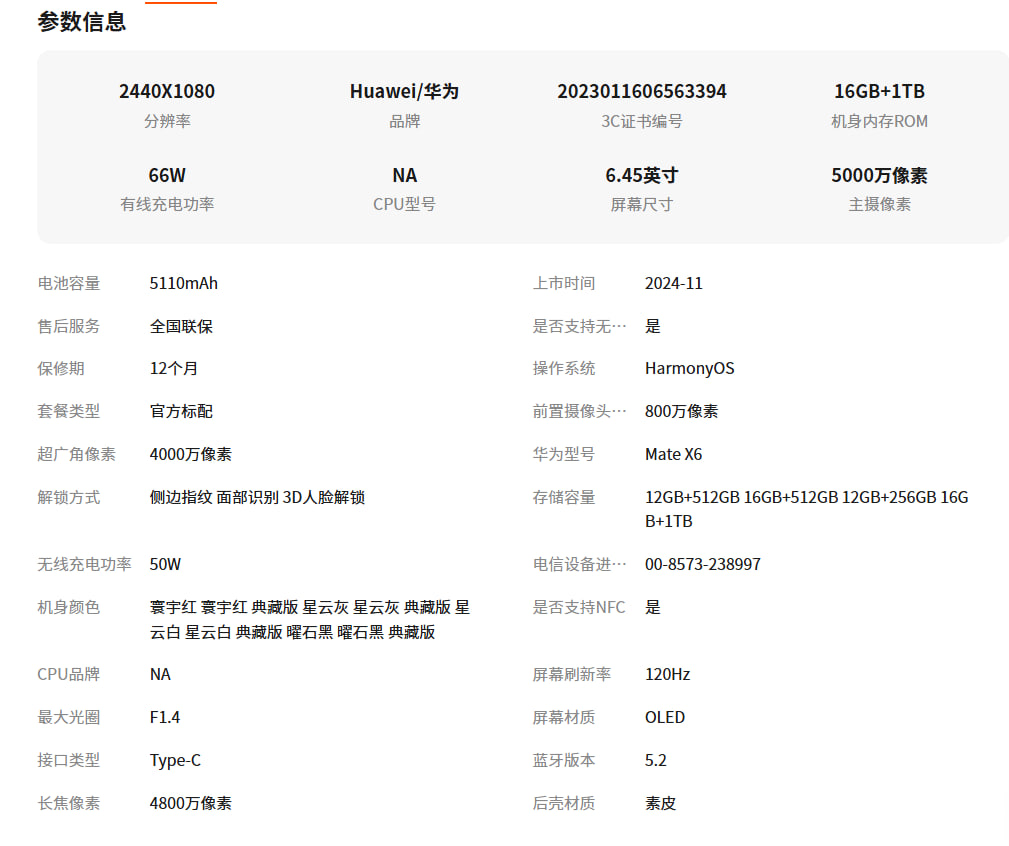Click the 参数信息 section heading

pyautogui.click(x=82, y=22)
